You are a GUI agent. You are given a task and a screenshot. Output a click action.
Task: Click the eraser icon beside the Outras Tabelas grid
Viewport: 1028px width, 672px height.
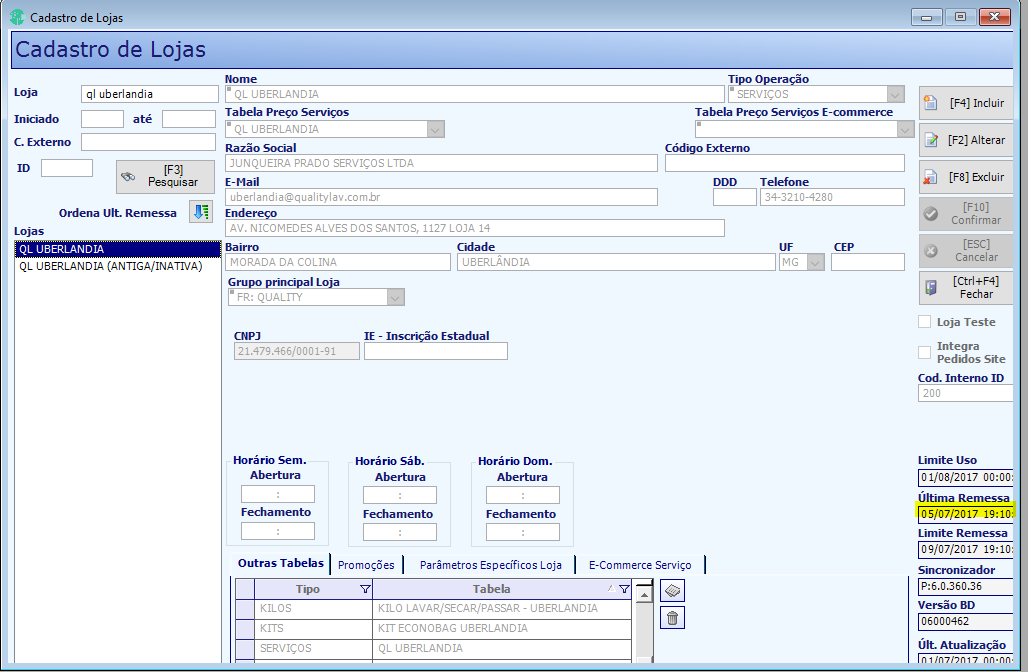pos(672,591)
